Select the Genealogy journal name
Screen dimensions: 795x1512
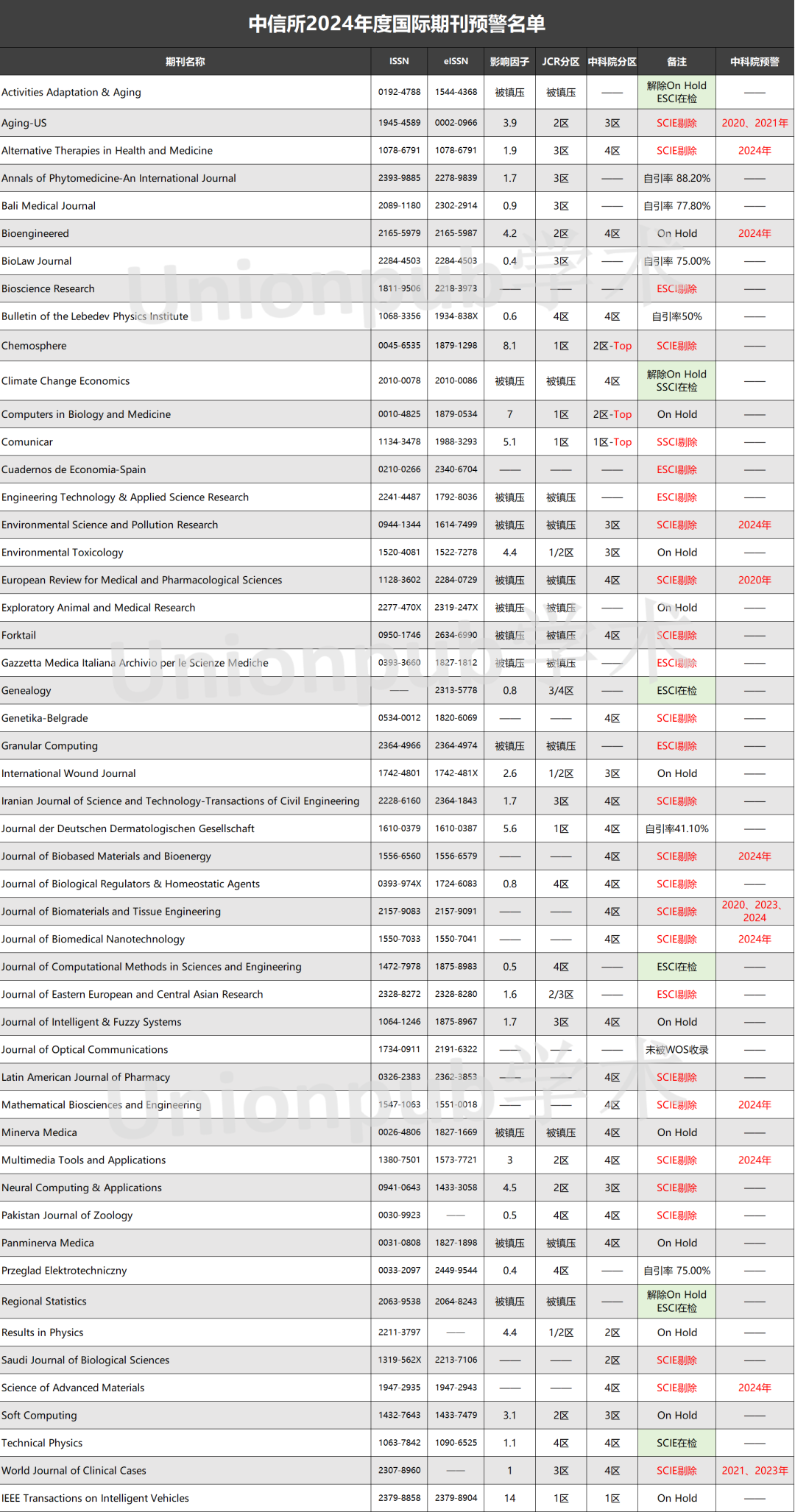click(26, 691)
